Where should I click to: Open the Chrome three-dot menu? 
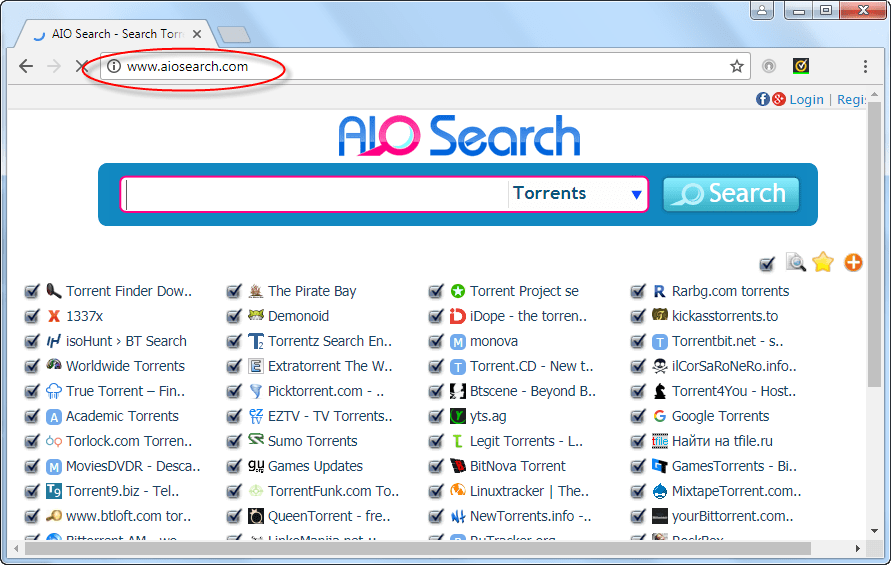[865, 67]
